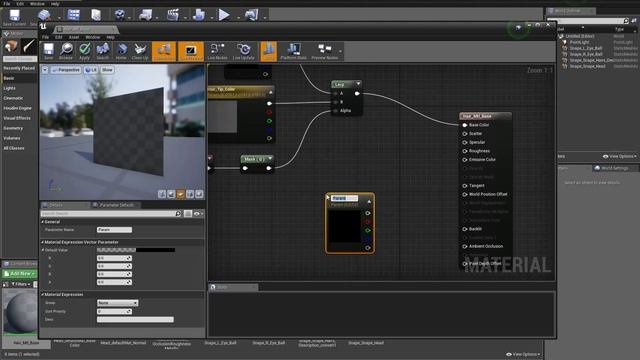Open View Options in World Outliner
This screenshot has width=640, height=360.
click(x=620, y=156)
